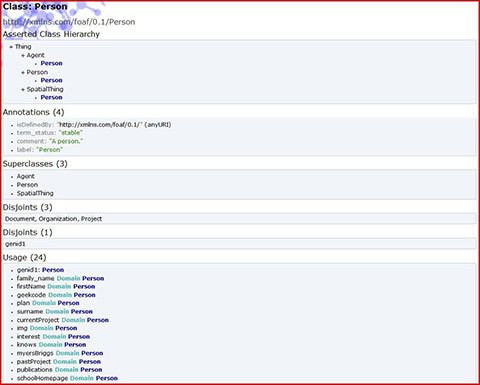The image size is (480, 385).
Task: Click the Class: Person page title
Action: (35, 6)
